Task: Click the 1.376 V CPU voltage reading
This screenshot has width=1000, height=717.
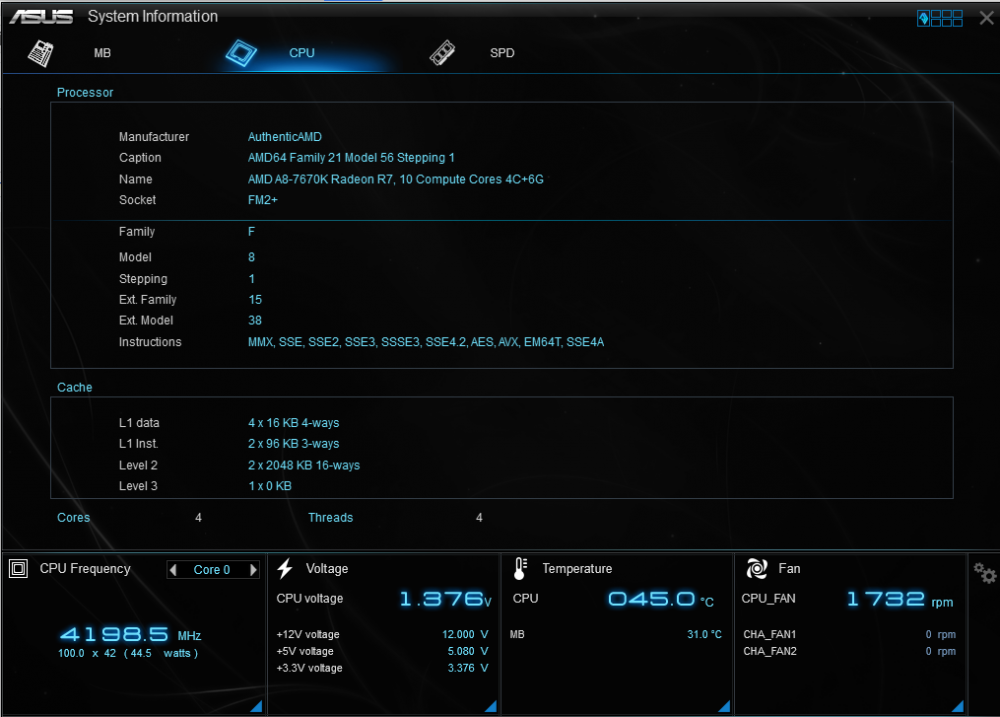Action: point(446,599)
